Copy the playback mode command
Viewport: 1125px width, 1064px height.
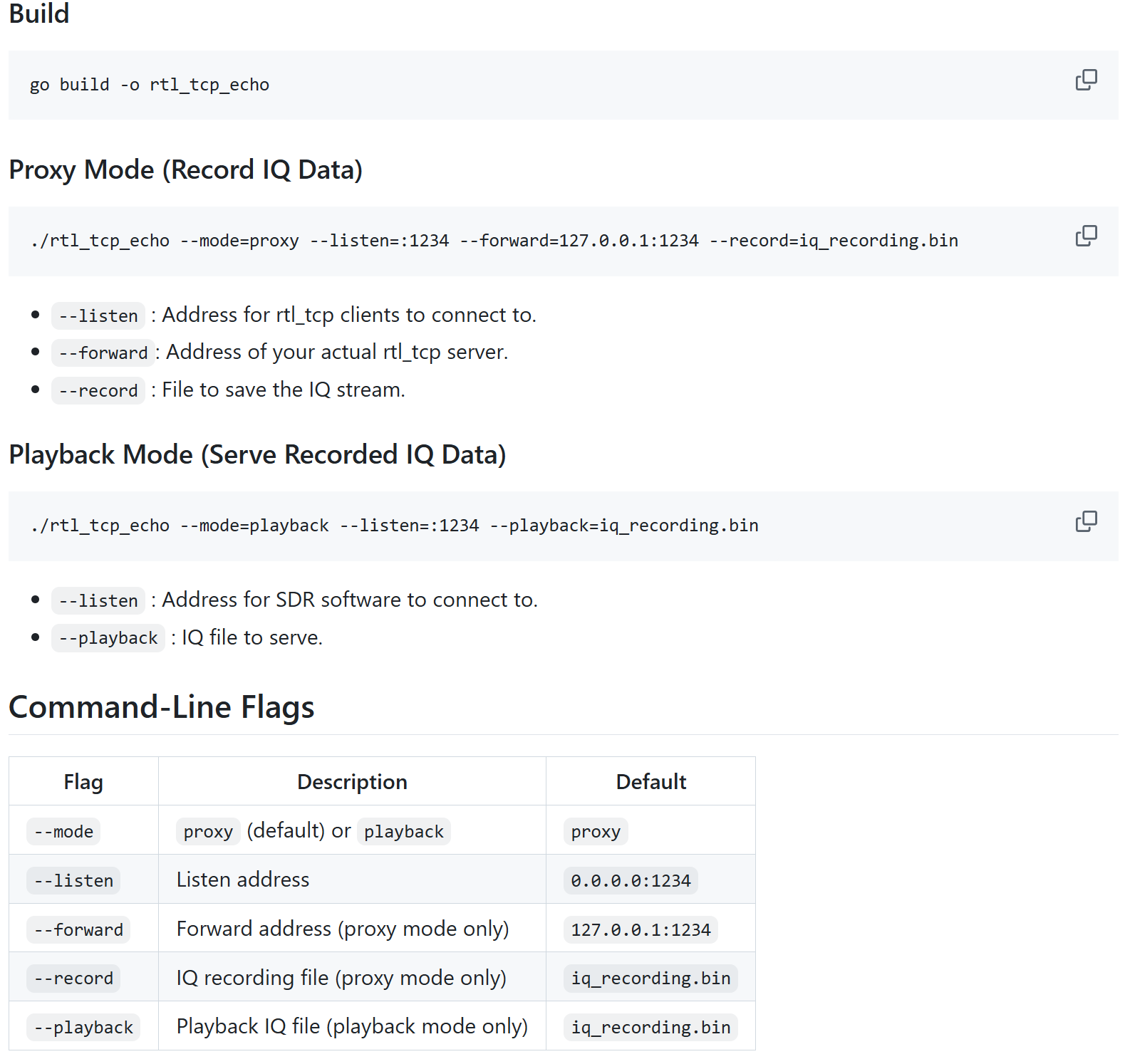pyautogui.click(x=1086, y=521)
